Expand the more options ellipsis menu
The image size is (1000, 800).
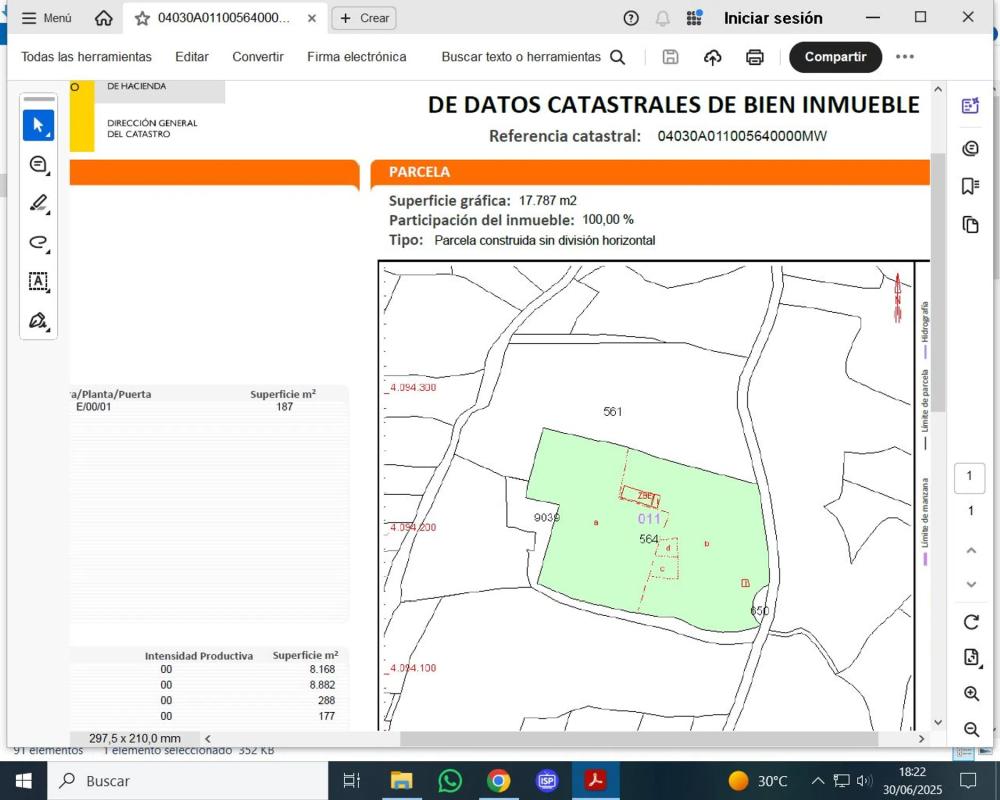[905, 57]
